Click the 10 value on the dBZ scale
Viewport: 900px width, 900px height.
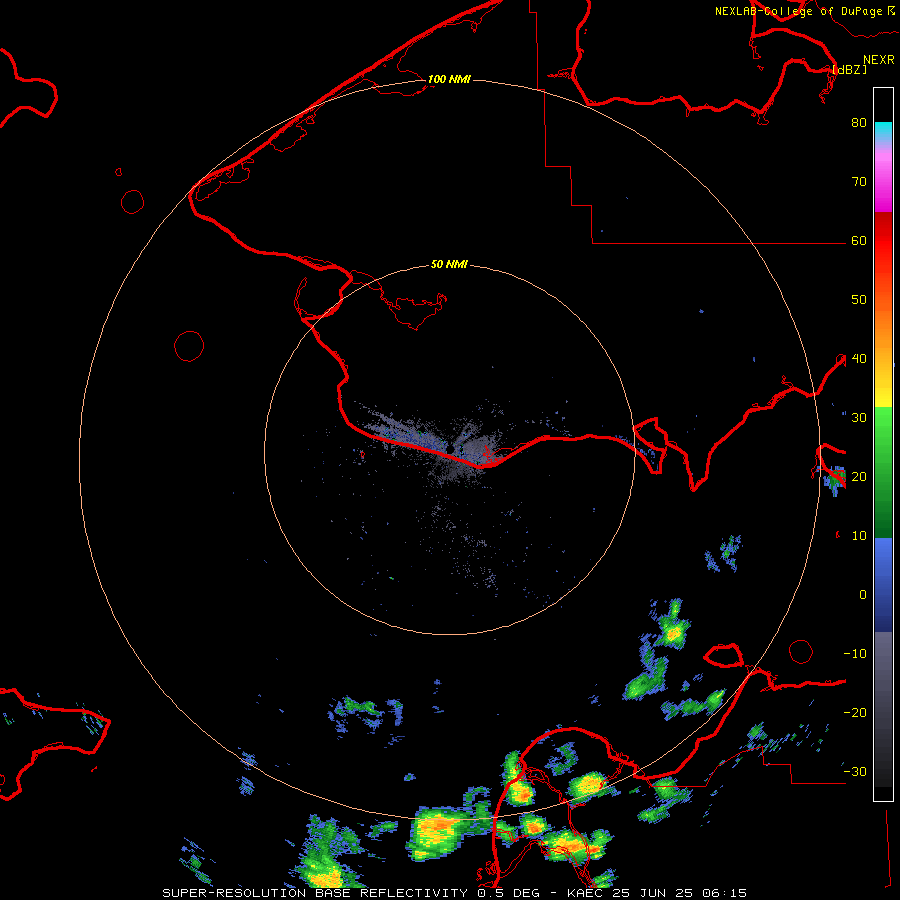click(859, 536)
